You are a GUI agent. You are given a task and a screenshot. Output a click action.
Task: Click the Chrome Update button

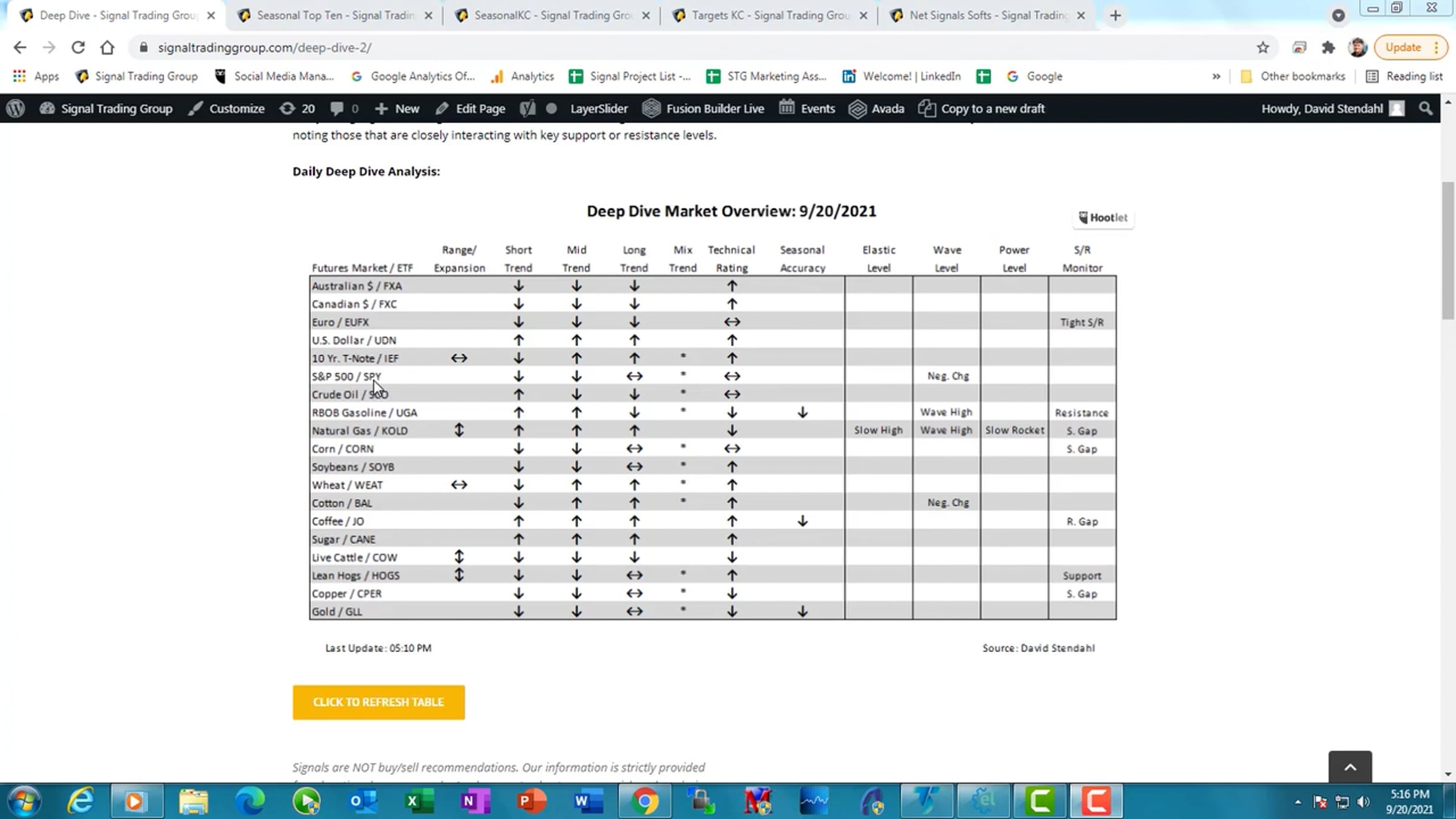pyautogui.click(x=1403, y=47)
